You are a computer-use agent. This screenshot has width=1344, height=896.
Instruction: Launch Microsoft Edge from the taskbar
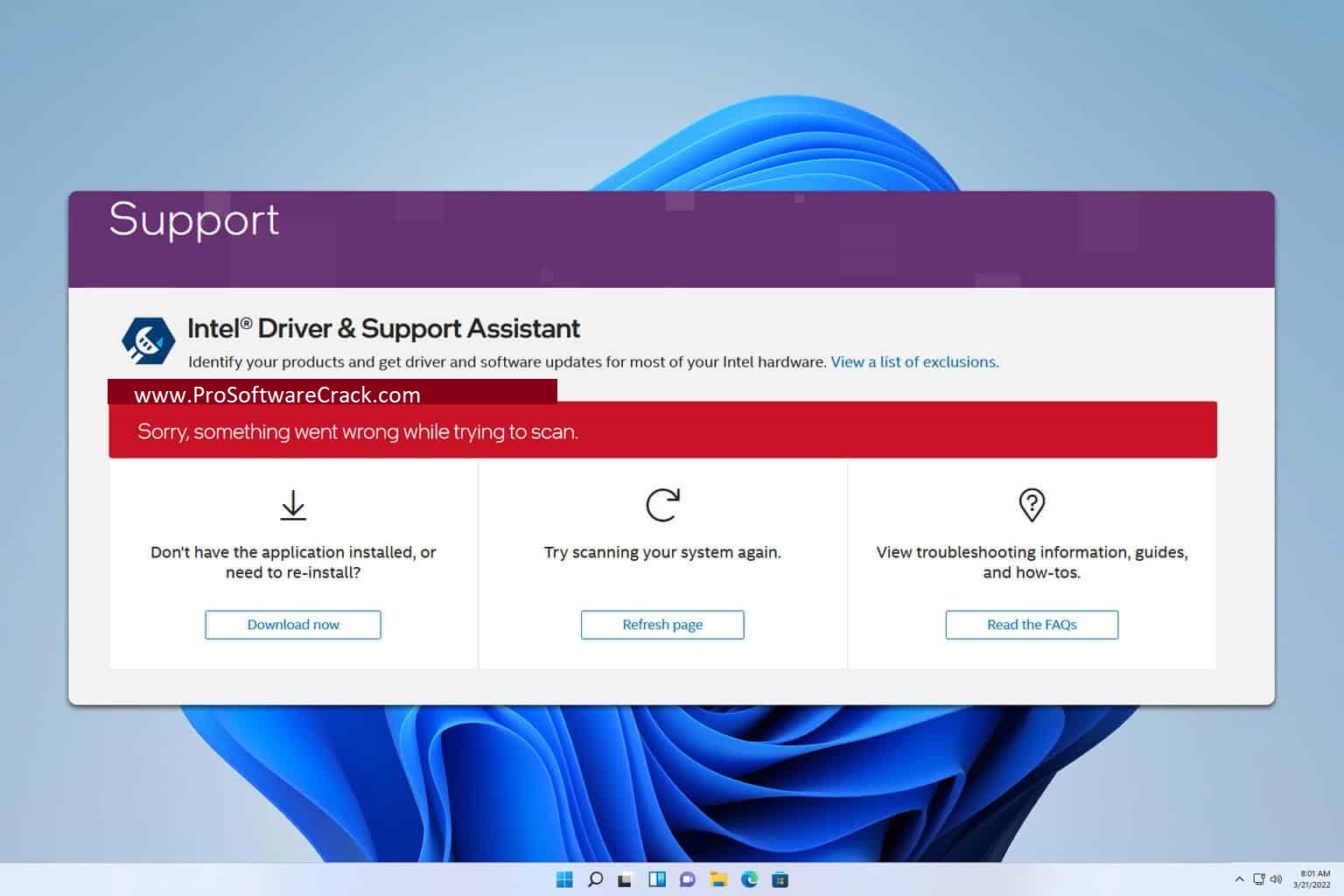(749, 879)
